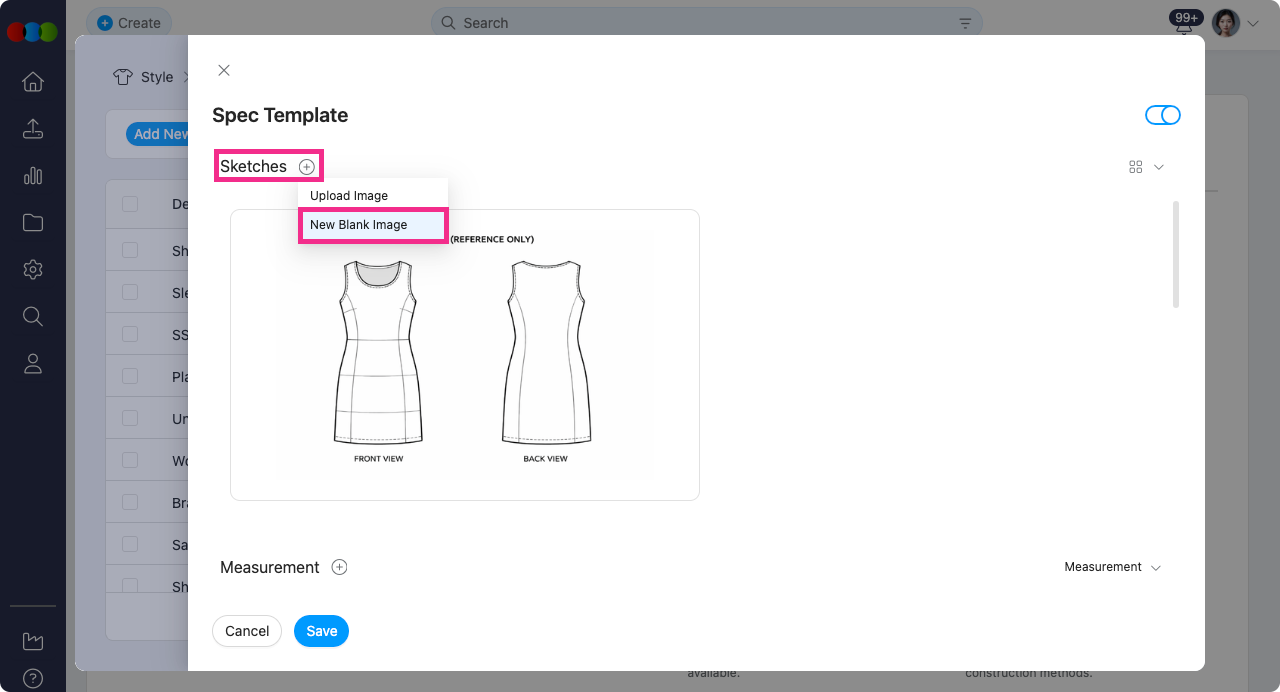Open the bar chart analytics icon
The height and width of the screenshot is (692, 1280).
coord(33,176)
